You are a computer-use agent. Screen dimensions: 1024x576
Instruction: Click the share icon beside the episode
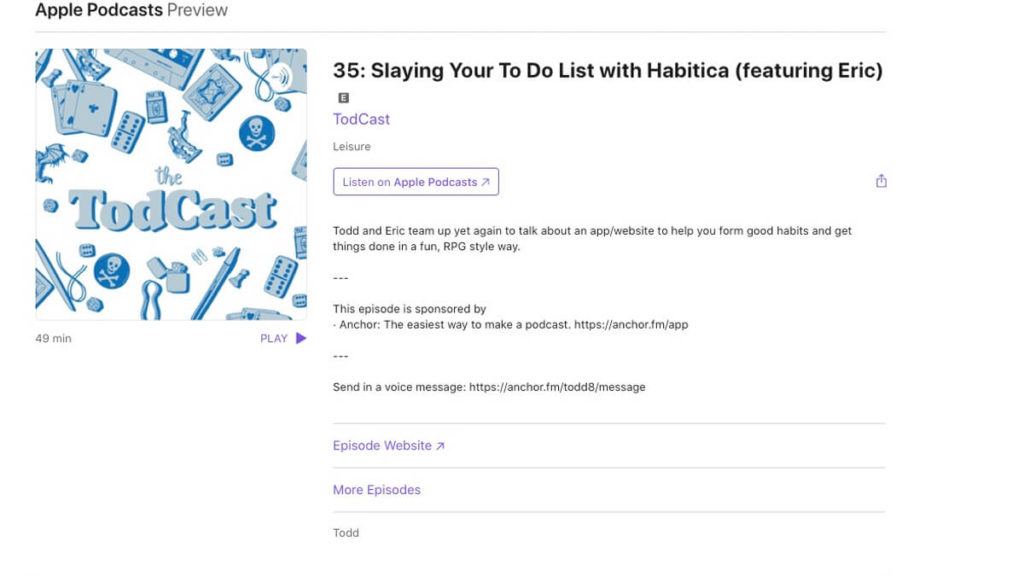(x=881, y=181)
